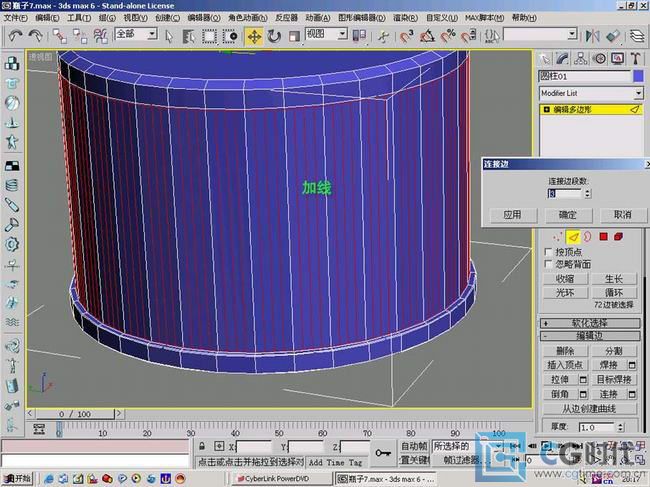Switch to the Display command panel tab
The width and height of the screenshot is (650, 487).
618,59
